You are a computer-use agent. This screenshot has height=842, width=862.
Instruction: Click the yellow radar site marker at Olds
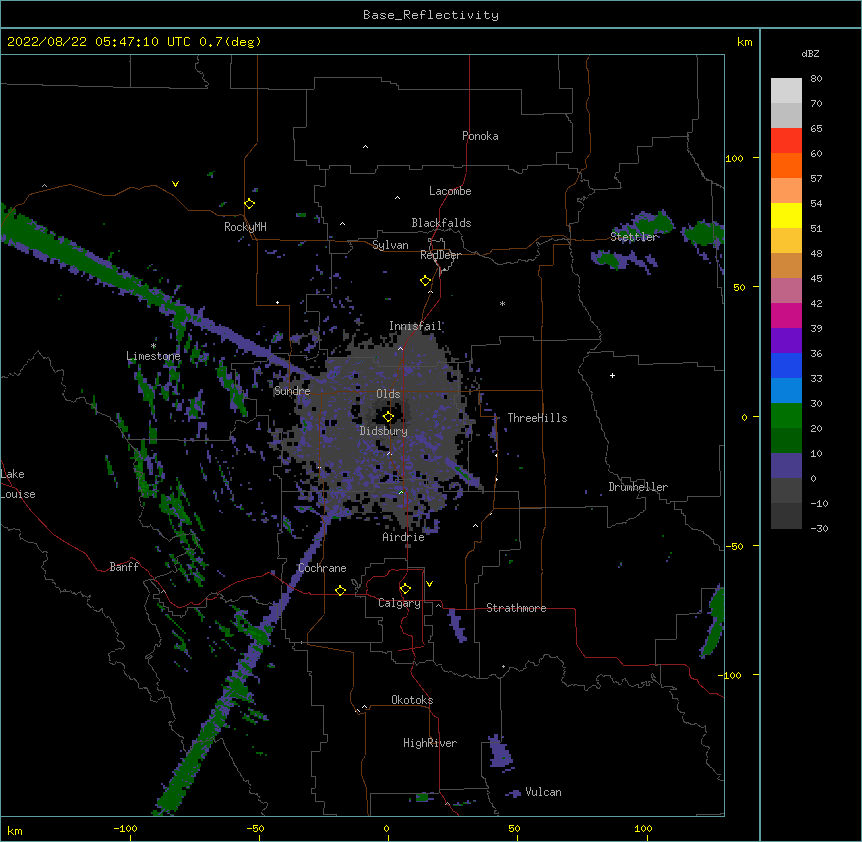(x=388, y=417)
